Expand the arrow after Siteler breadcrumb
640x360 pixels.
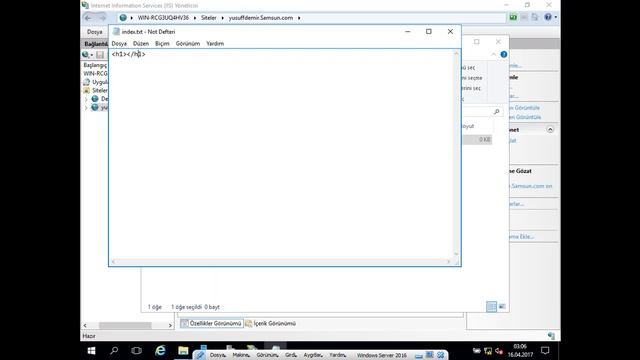222,18
